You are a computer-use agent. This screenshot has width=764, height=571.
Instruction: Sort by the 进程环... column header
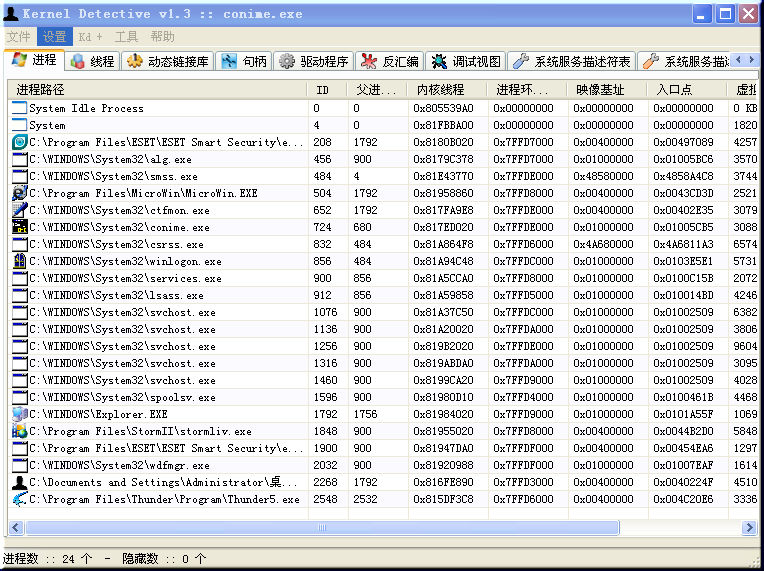point(527,90)
